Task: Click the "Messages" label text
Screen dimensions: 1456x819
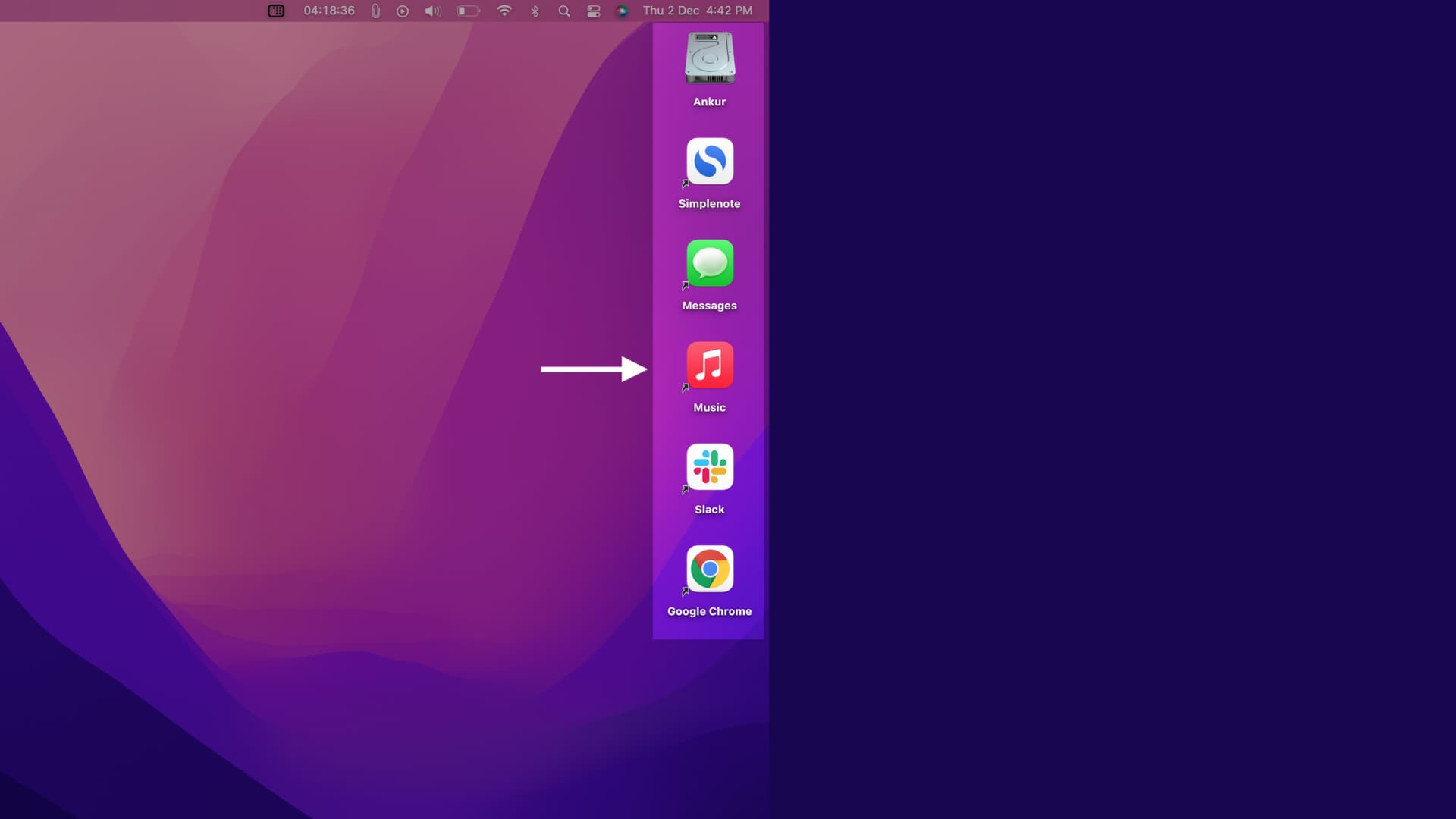Action: (x=710, y=306)
